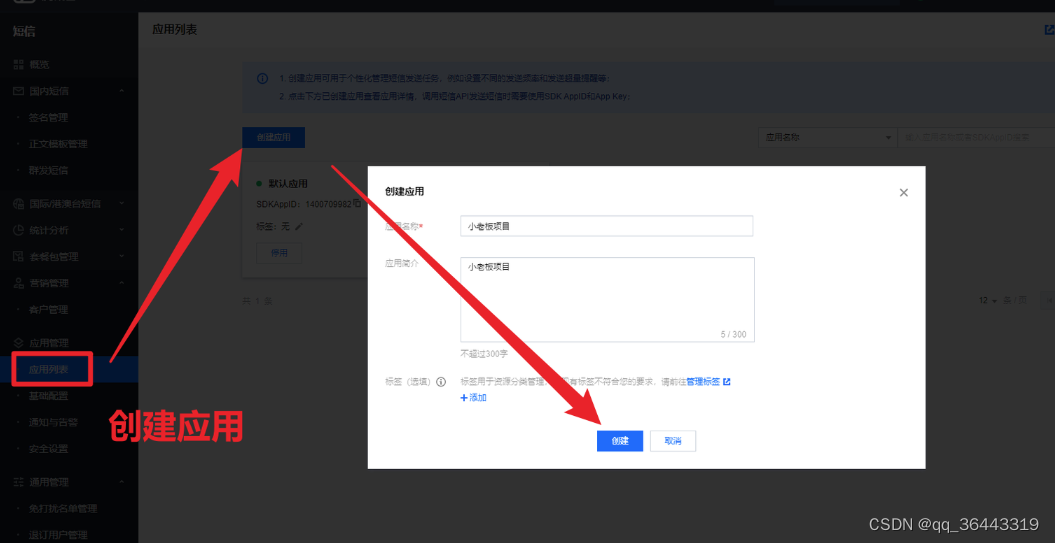Screen dimensions: 1055x543
Task: Click the 国际/港澳台短信 globe icon
Action: (x=19, y=203)
